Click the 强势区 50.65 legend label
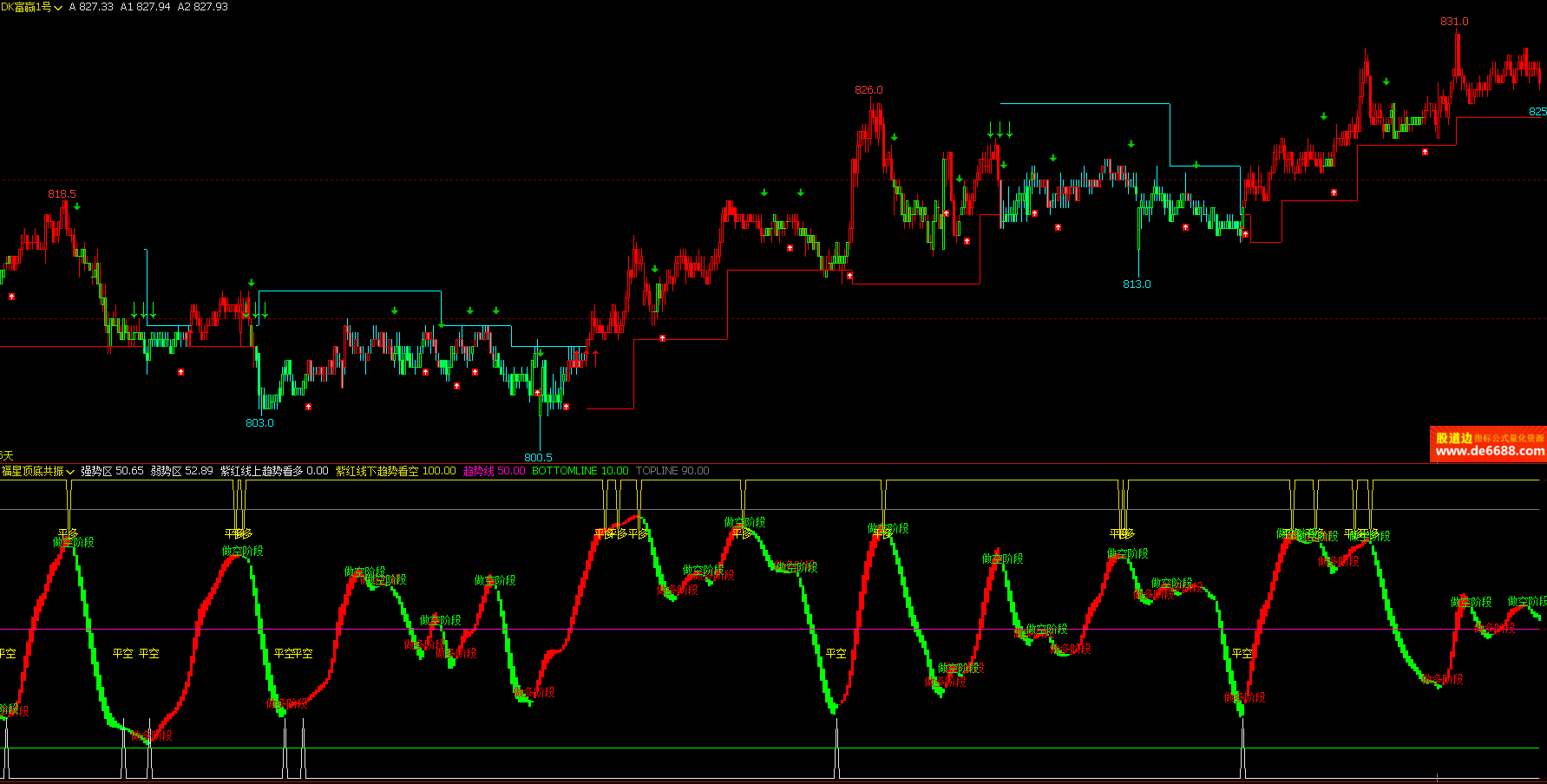The height and width of the screenshot is (784, 1547). point(112,471)
